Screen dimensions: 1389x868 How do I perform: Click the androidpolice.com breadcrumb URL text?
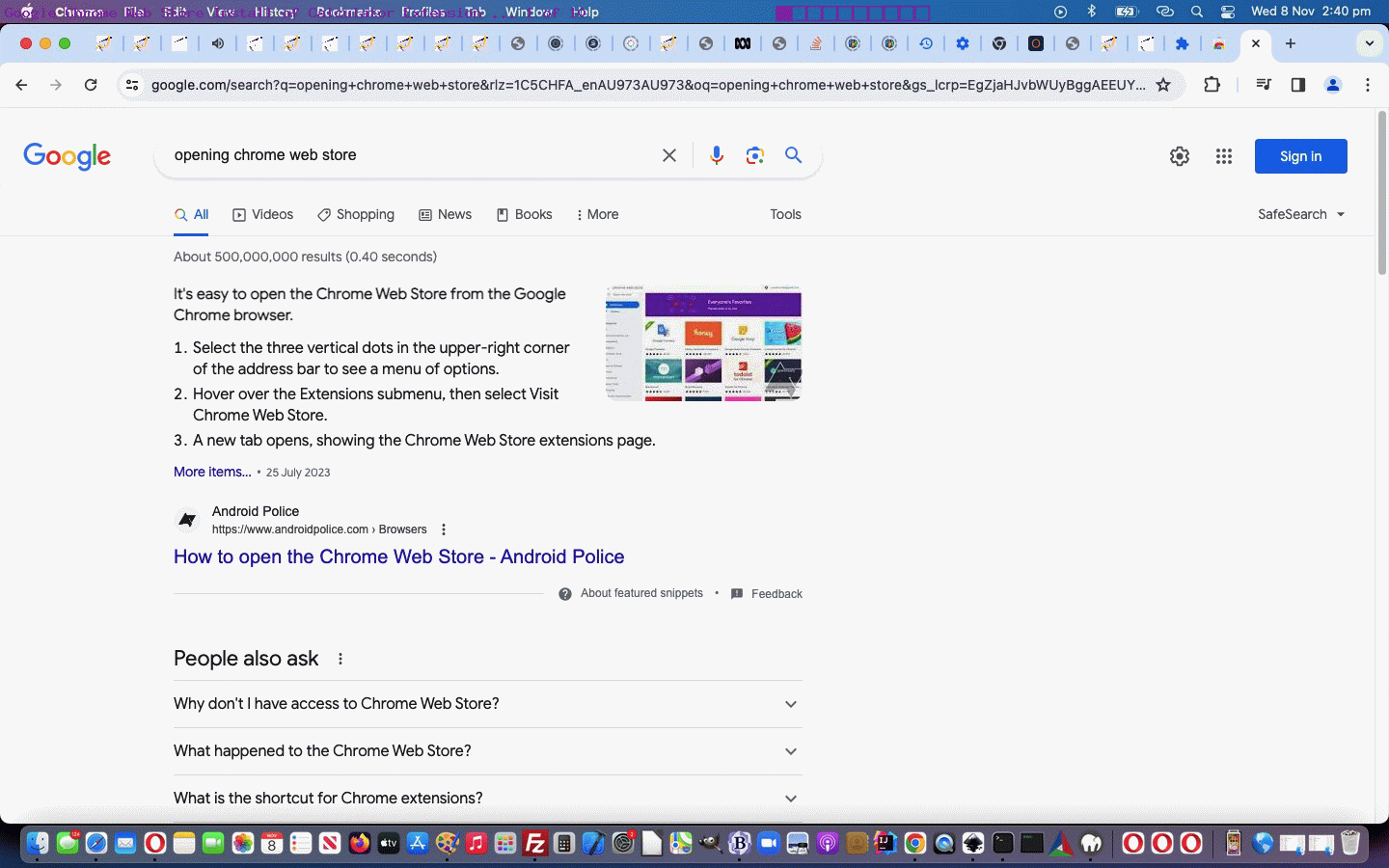point(319,529)
